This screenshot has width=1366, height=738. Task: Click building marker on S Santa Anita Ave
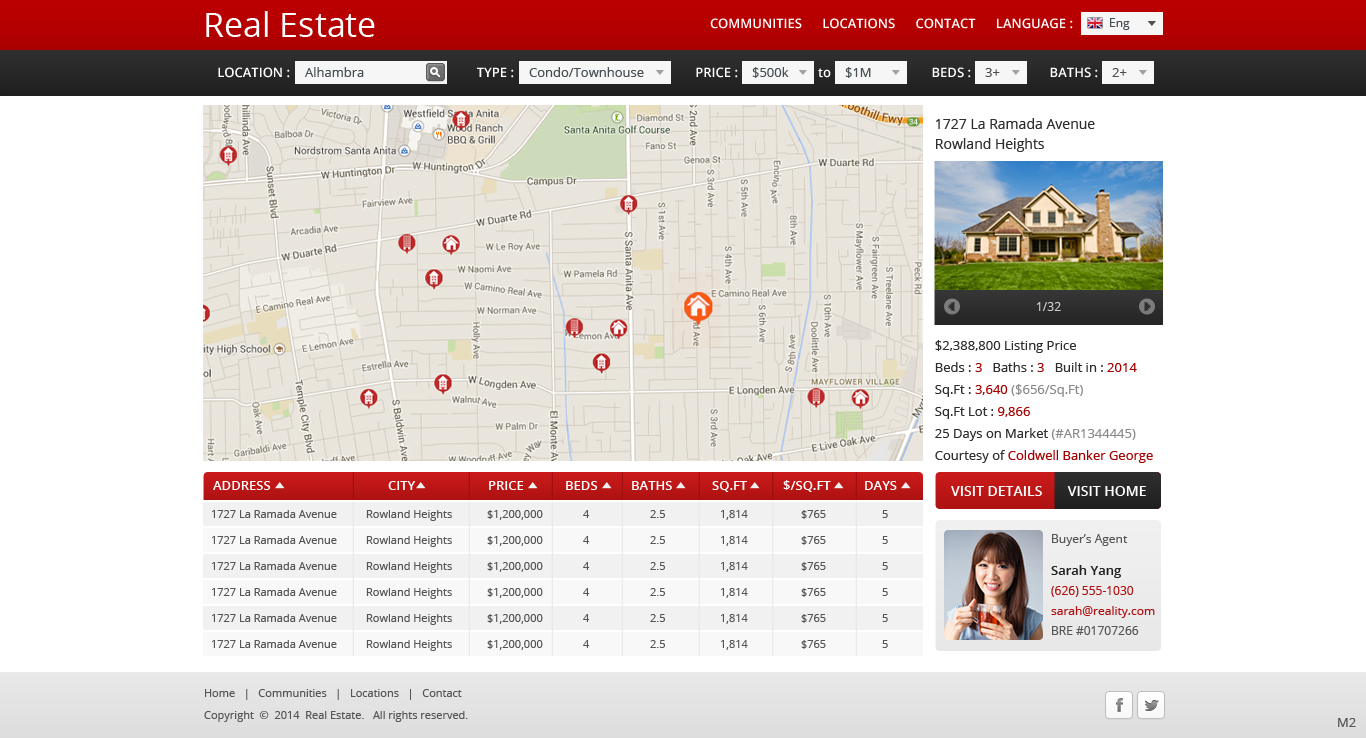(628, 204)
